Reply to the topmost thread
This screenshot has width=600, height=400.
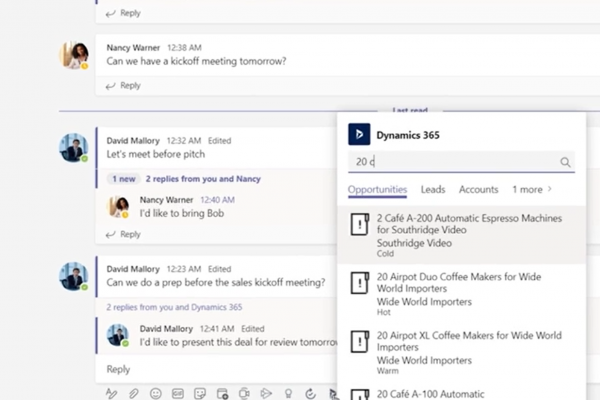(x=124, y=13)
